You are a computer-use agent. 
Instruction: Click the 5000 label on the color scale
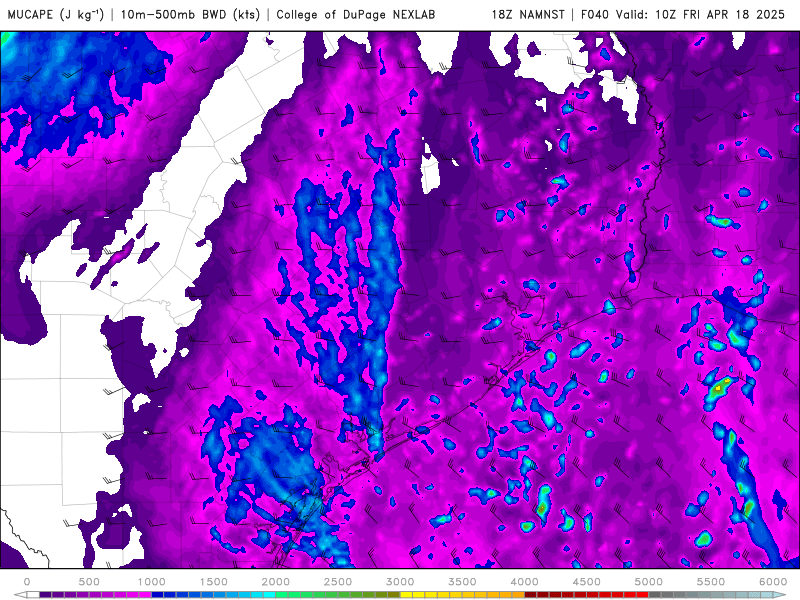[x=648, y=582]
